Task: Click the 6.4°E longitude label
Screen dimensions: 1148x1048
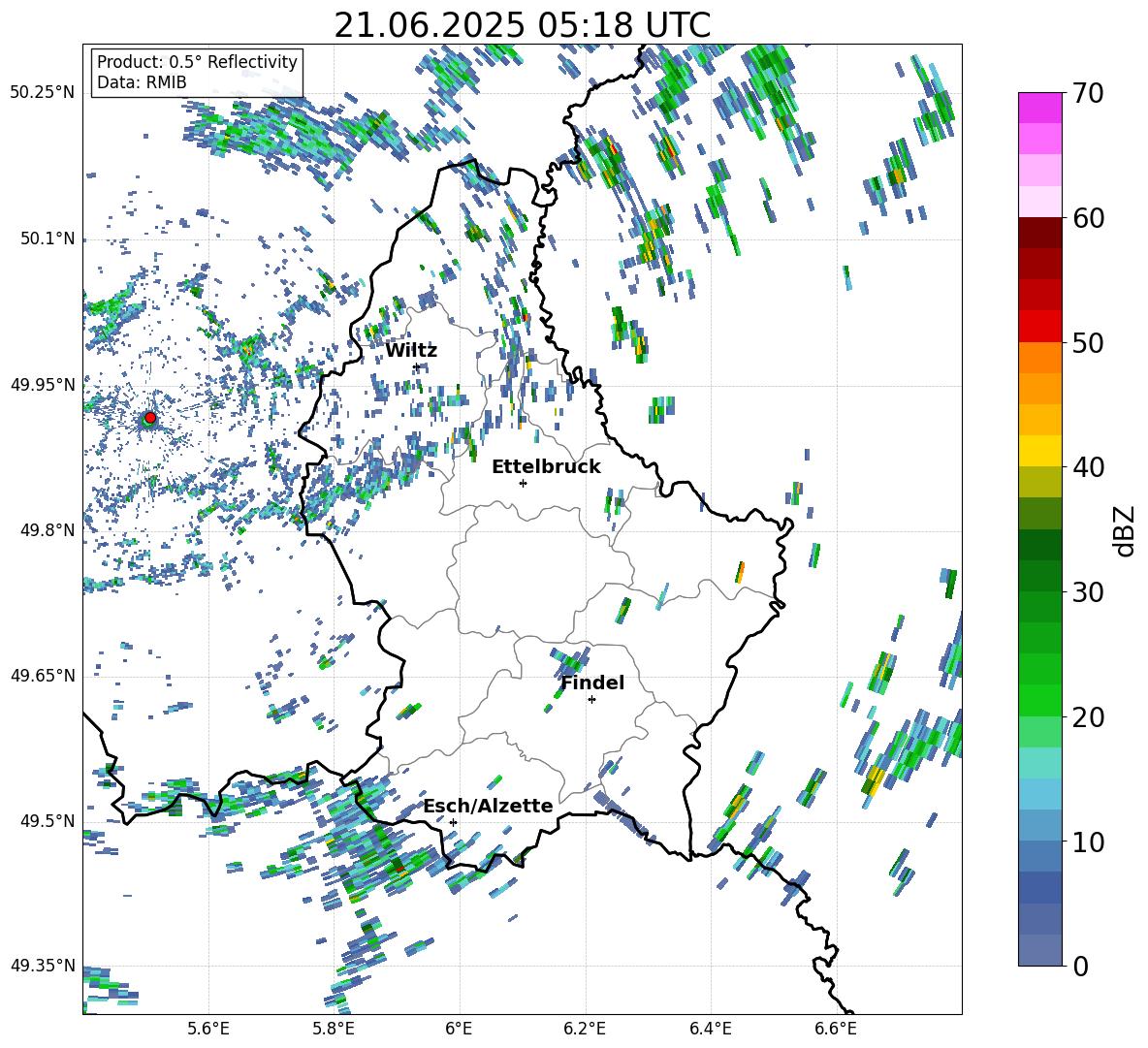Action: coord(710,1029)
